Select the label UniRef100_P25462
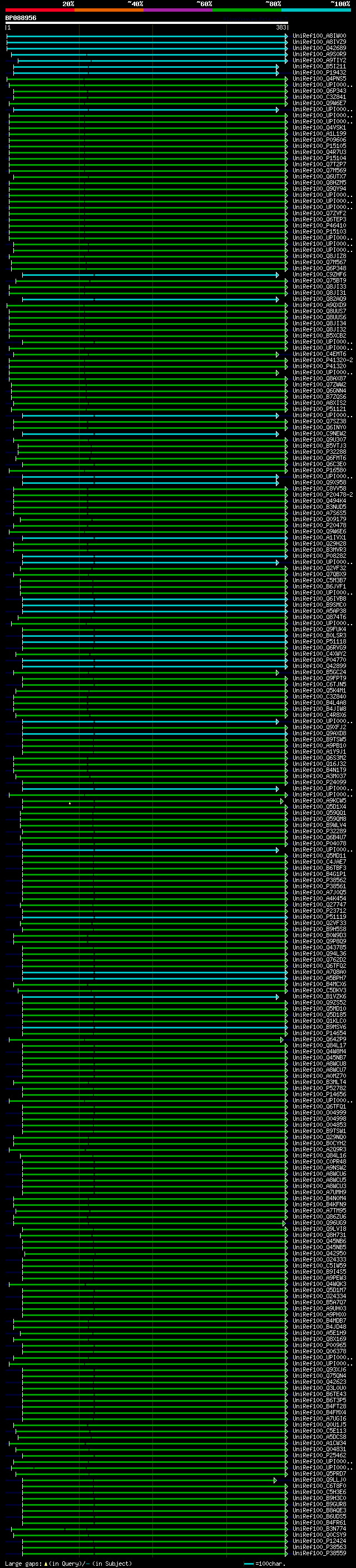 (319, 1456)
